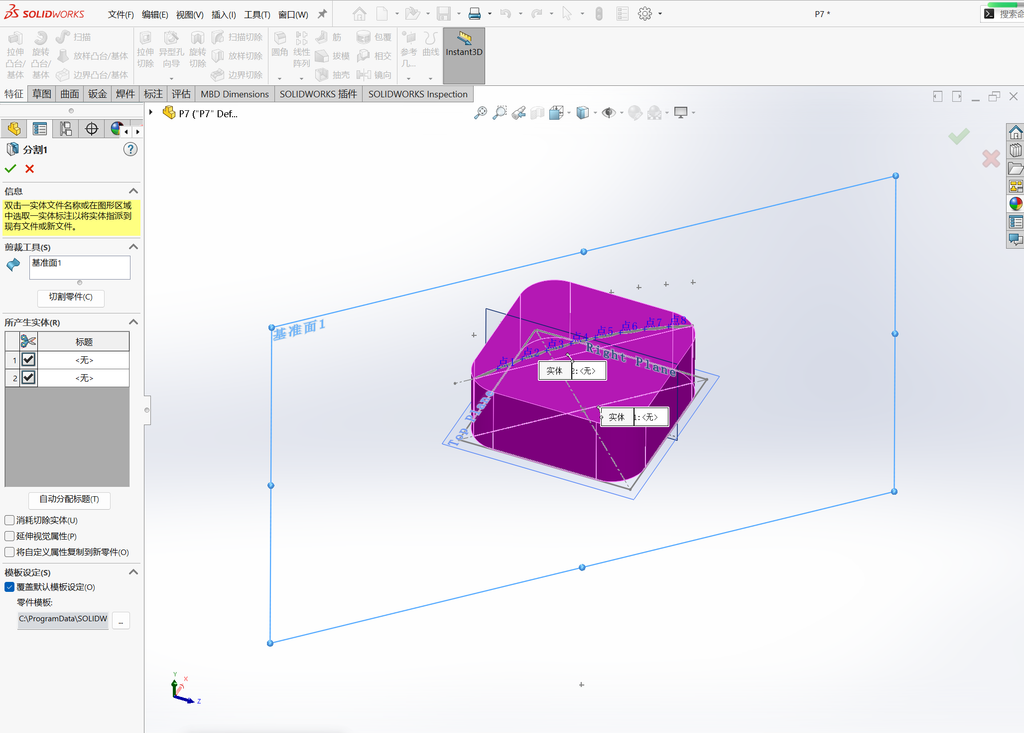Image resolution: width=1024 pixels, height=733 pixels.
Task: Click the 实体 2 callout label in viewport
Action: (571, 370)
